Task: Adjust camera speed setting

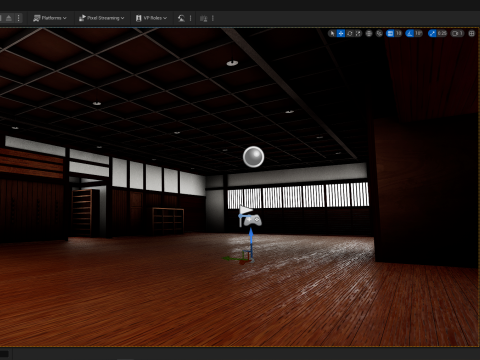Action: 457,33
